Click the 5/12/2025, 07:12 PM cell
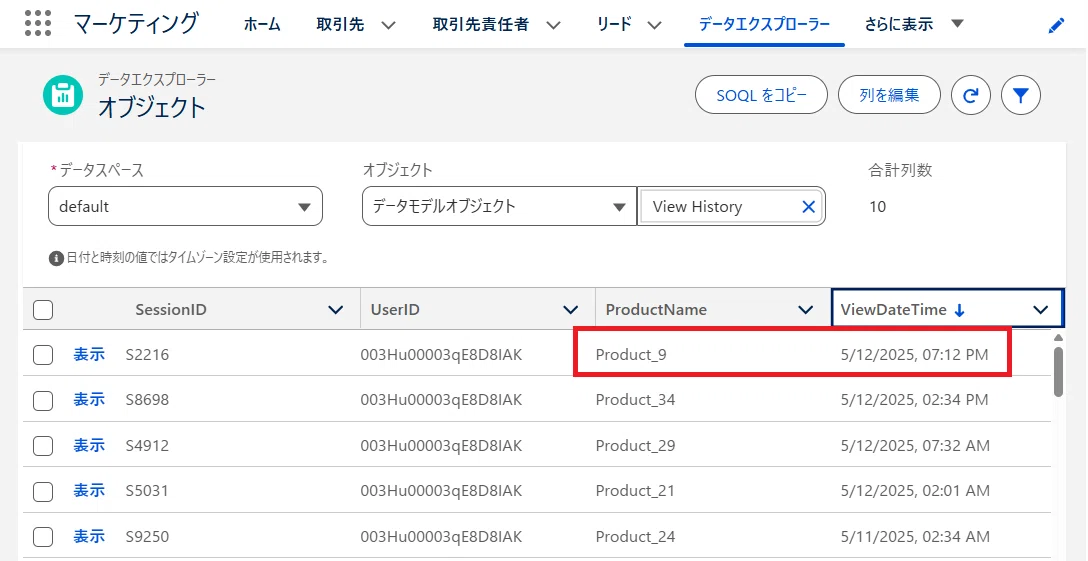 pos(915,355)
